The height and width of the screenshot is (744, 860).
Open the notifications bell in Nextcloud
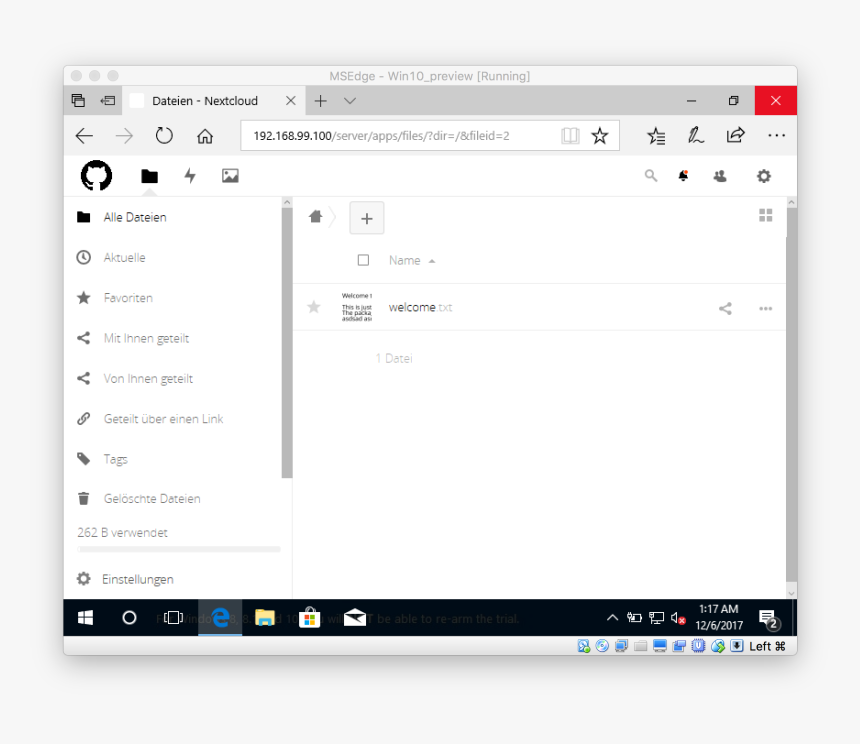[x=683, y=176]
